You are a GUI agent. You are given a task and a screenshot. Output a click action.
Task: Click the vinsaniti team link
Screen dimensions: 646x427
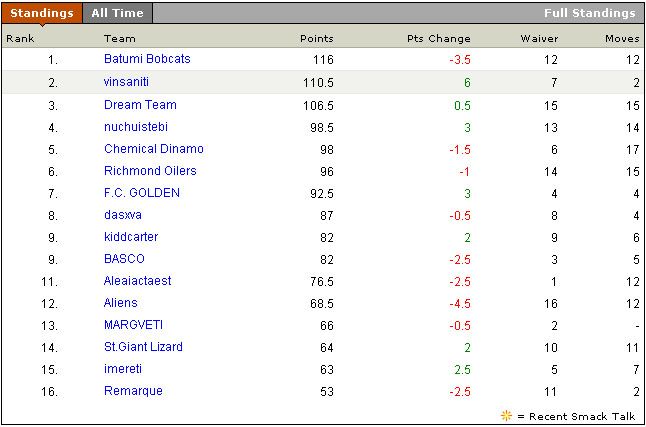click(126, 82)
